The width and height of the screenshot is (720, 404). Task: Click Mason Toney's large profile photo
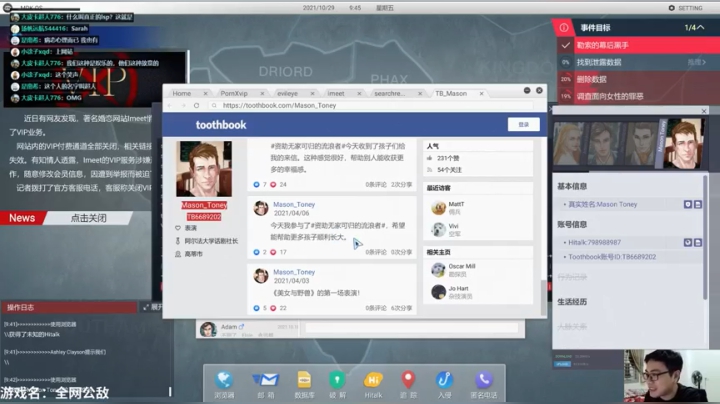[204, 169]
